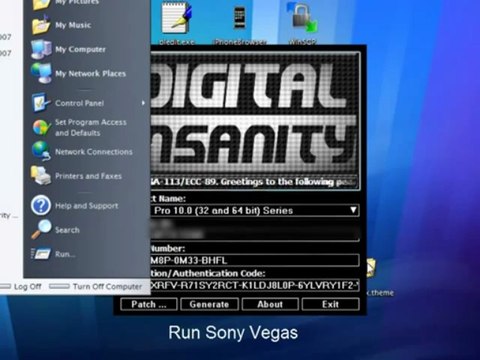This screenshot has width=480, height=360.
Task: Choose My Music menu entry text
Action: tap(73, 25)
